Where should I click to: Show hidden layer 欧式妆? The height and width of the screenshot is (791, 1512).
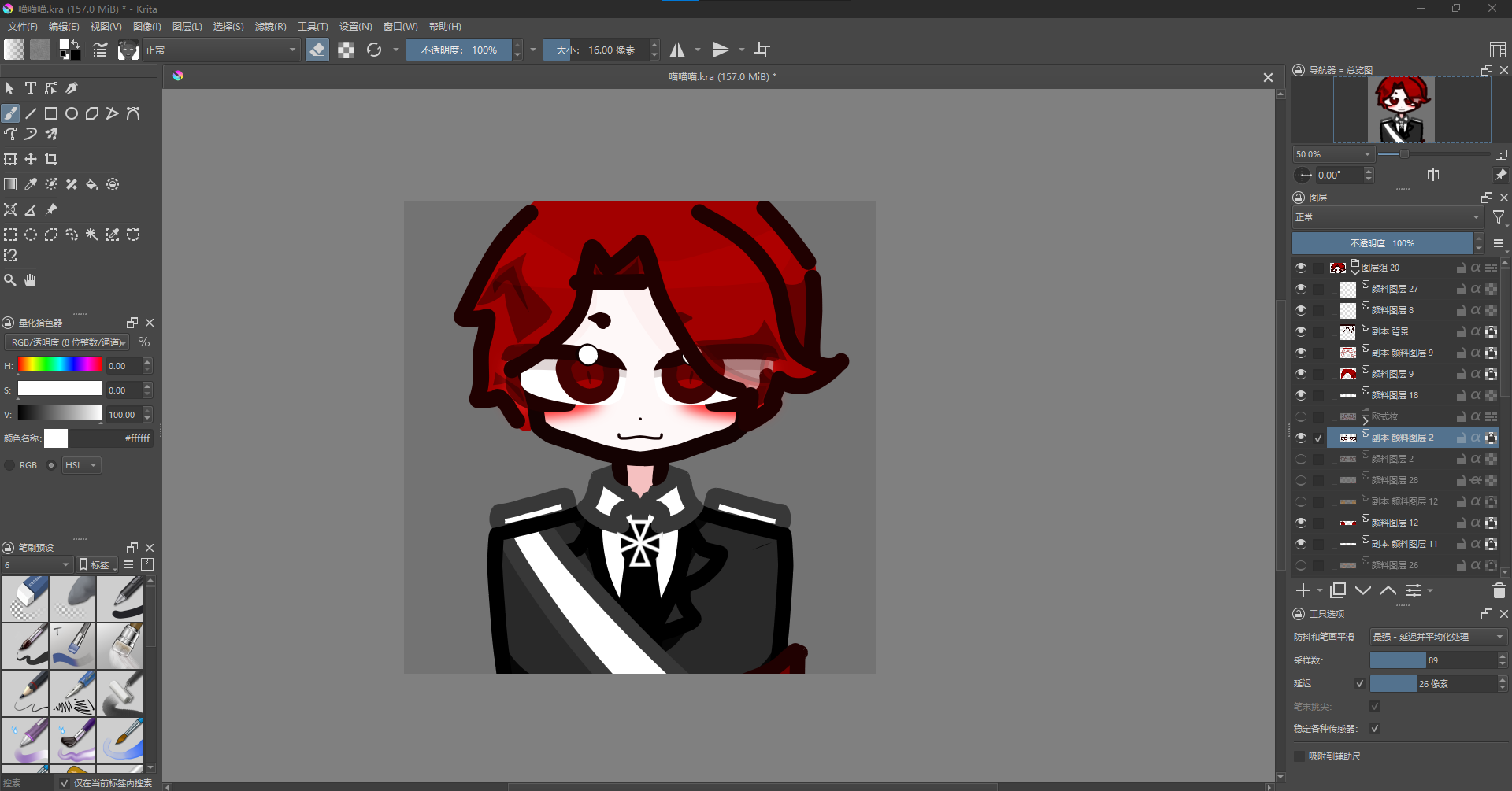(1301, 416)
